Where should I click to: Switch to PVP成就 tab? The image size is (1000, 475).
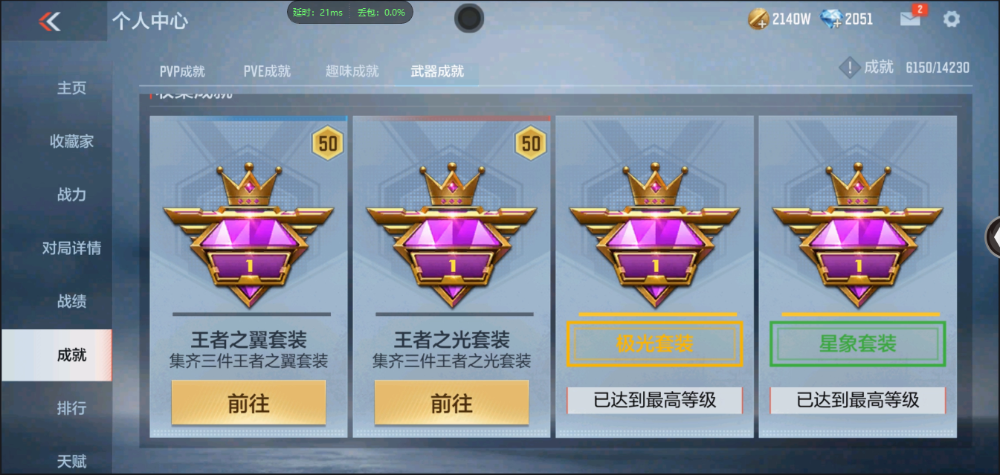pos(182,71)
